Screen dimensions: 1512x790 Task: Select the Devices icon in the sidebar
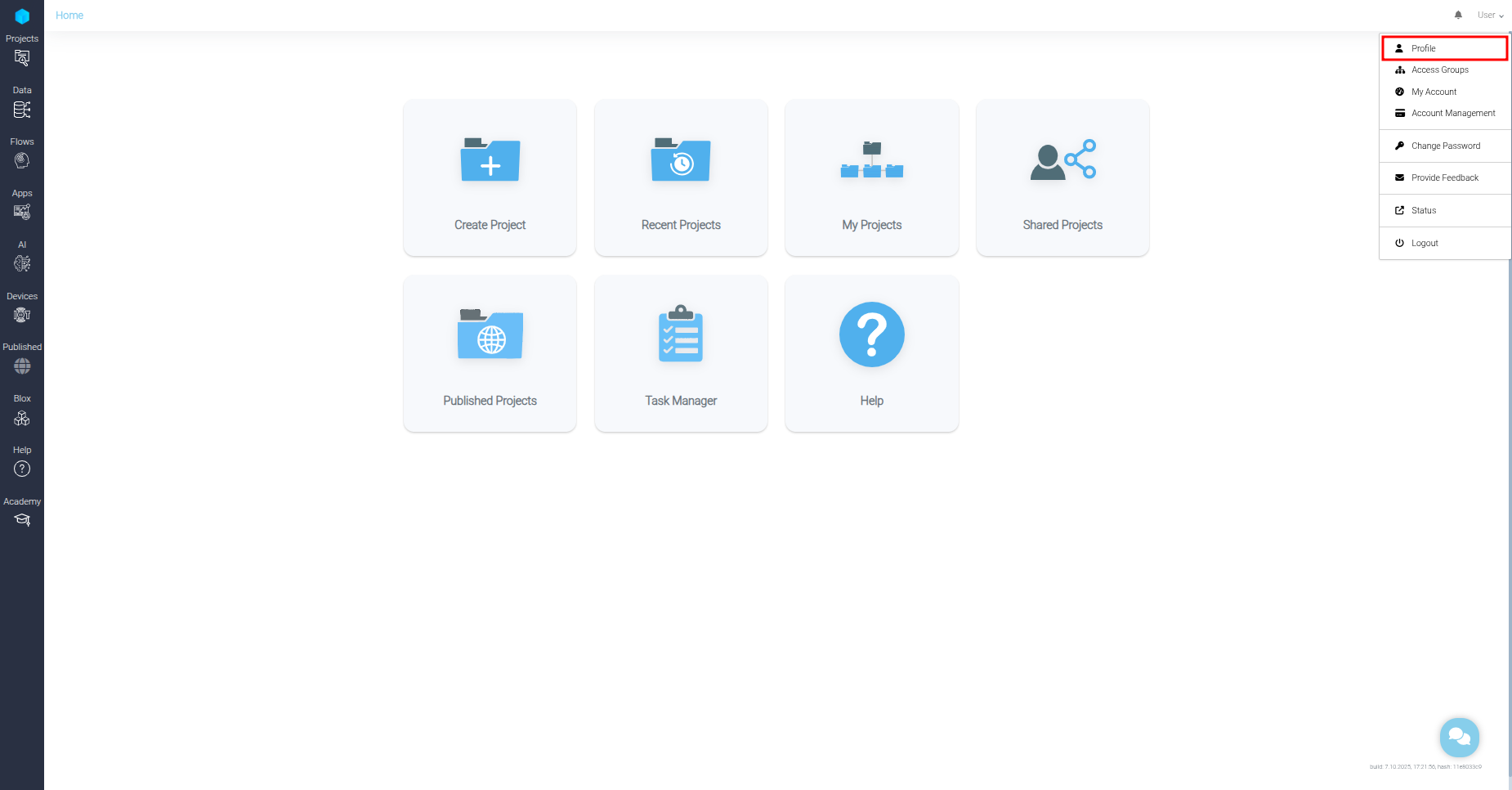click(x=22, y=315)
